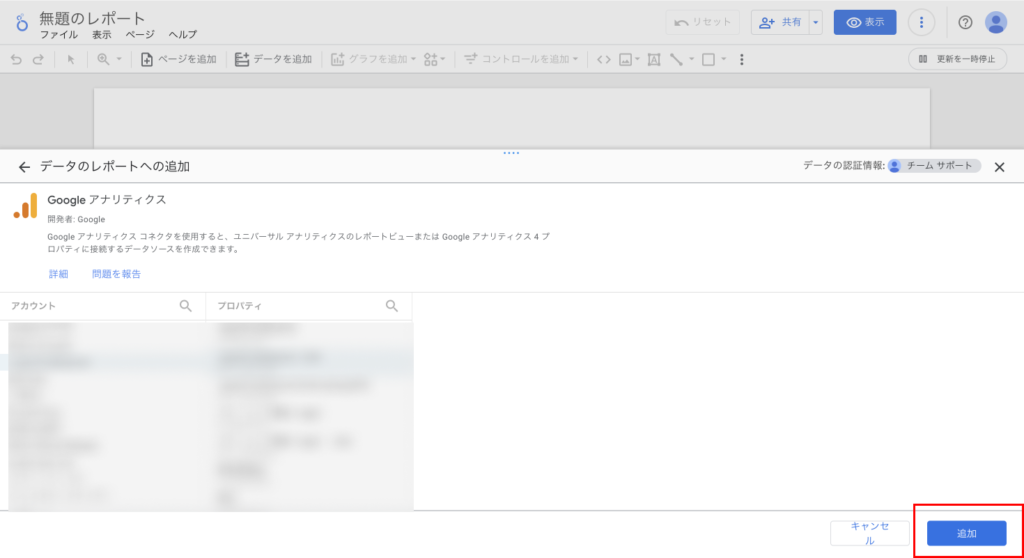Open toolbar overflow three-dot menu

click(x=741, y=59)
